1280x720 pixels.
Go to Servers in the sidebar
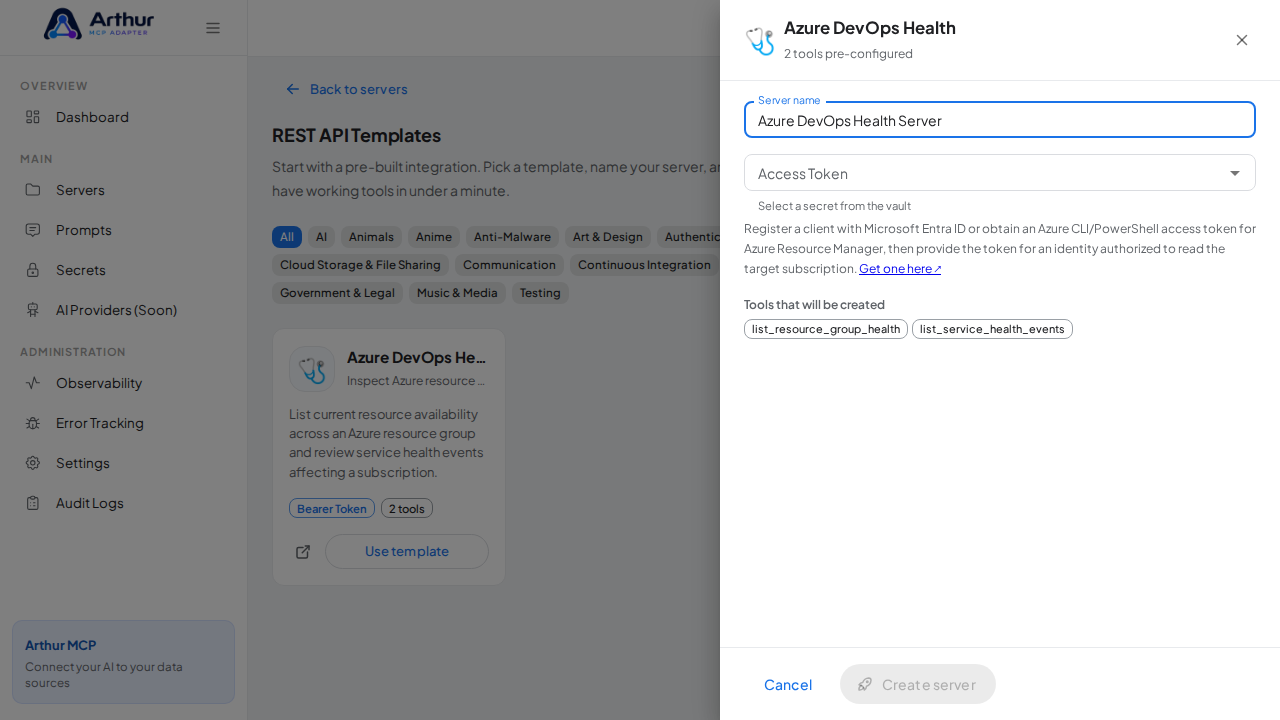124,190
